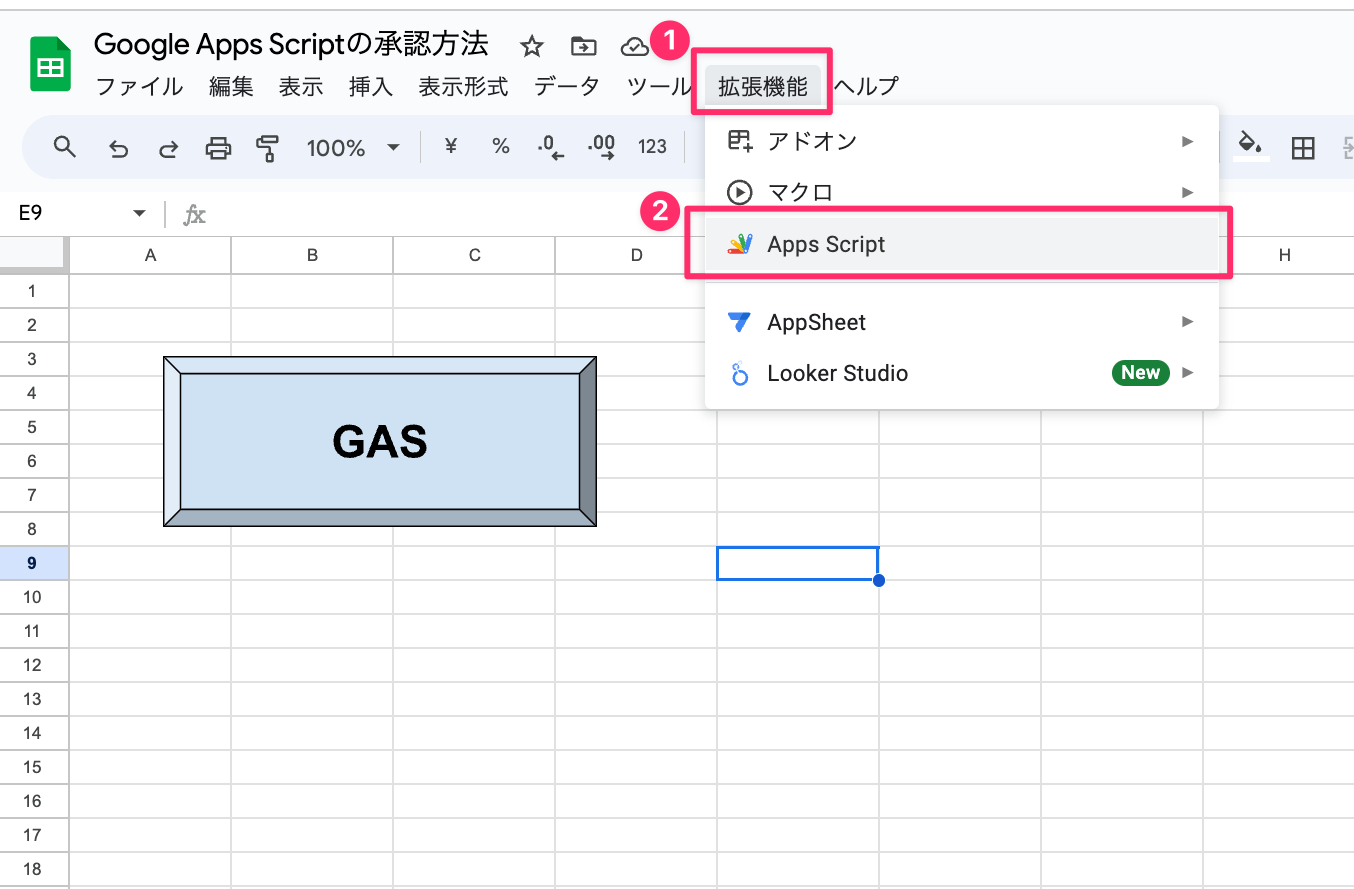Select row 18 header
The width and height of the screenshot is (1354, 889).
[33, 869]
